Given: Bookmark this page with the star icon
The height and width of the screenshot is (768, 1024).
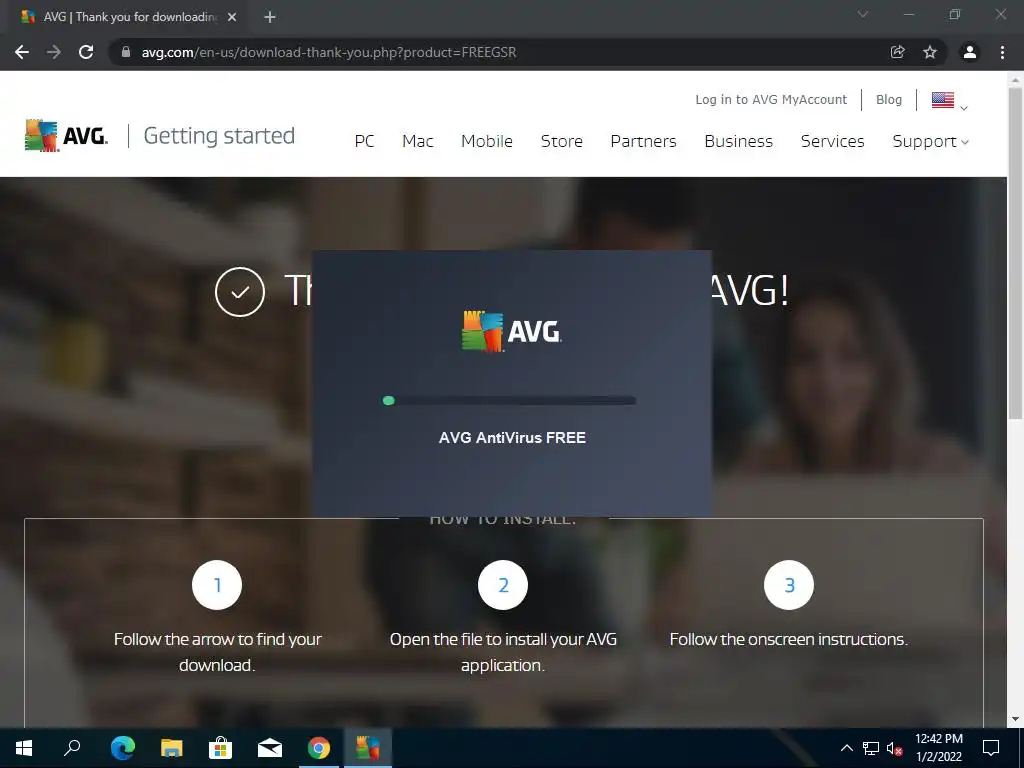Looking at the screenshot, I should [930, 52].
